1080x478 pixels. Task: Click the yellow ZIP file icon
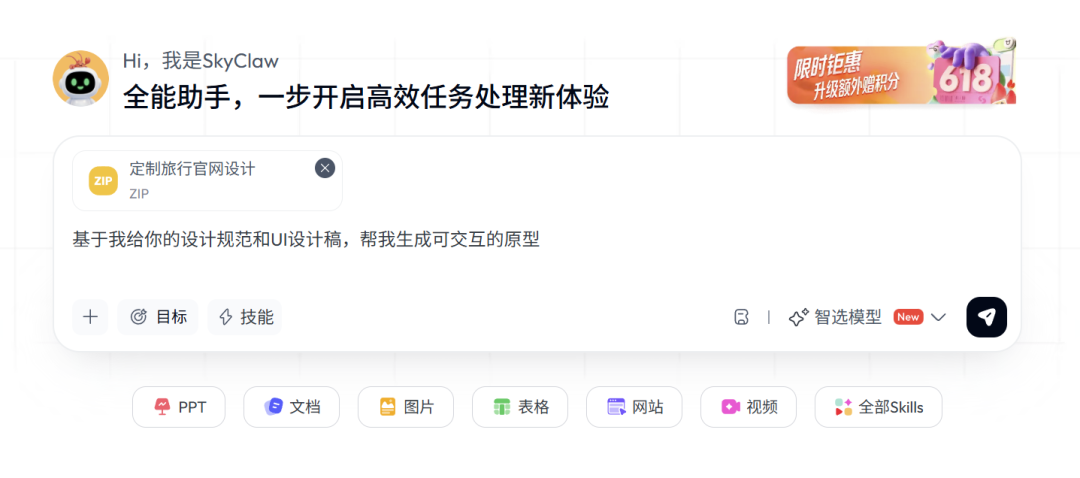[103, 180]
